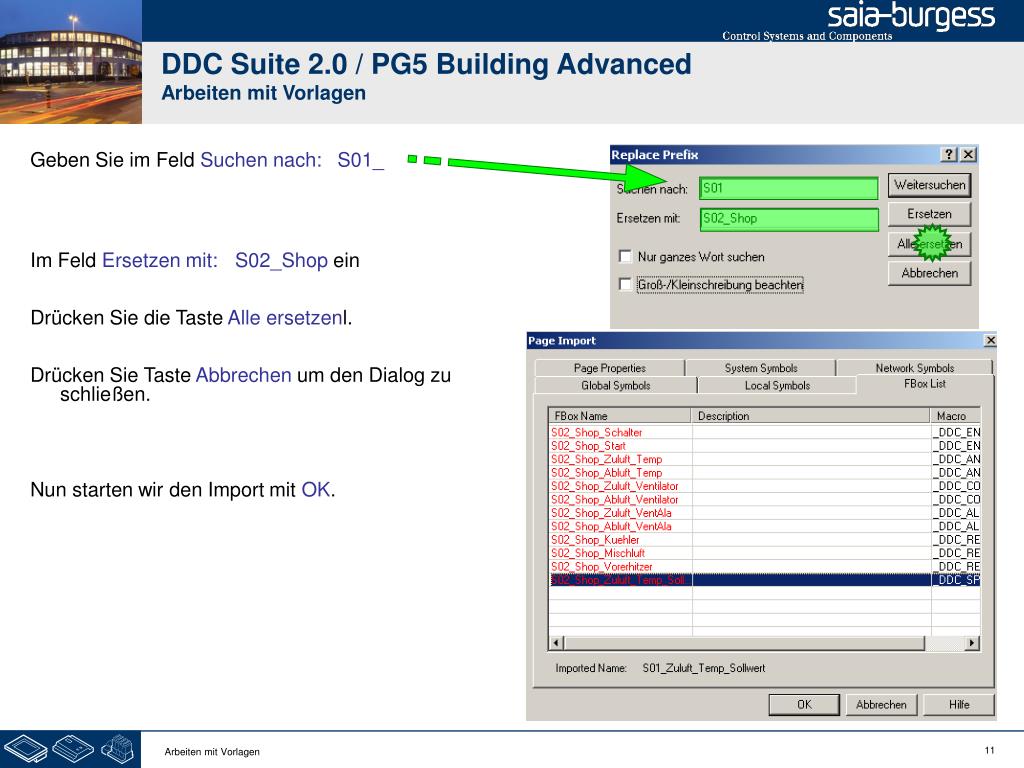This screenshot has height=768, width=1024.
Task: Switch to the Global Symbols tab
Action: coord(616,385)
